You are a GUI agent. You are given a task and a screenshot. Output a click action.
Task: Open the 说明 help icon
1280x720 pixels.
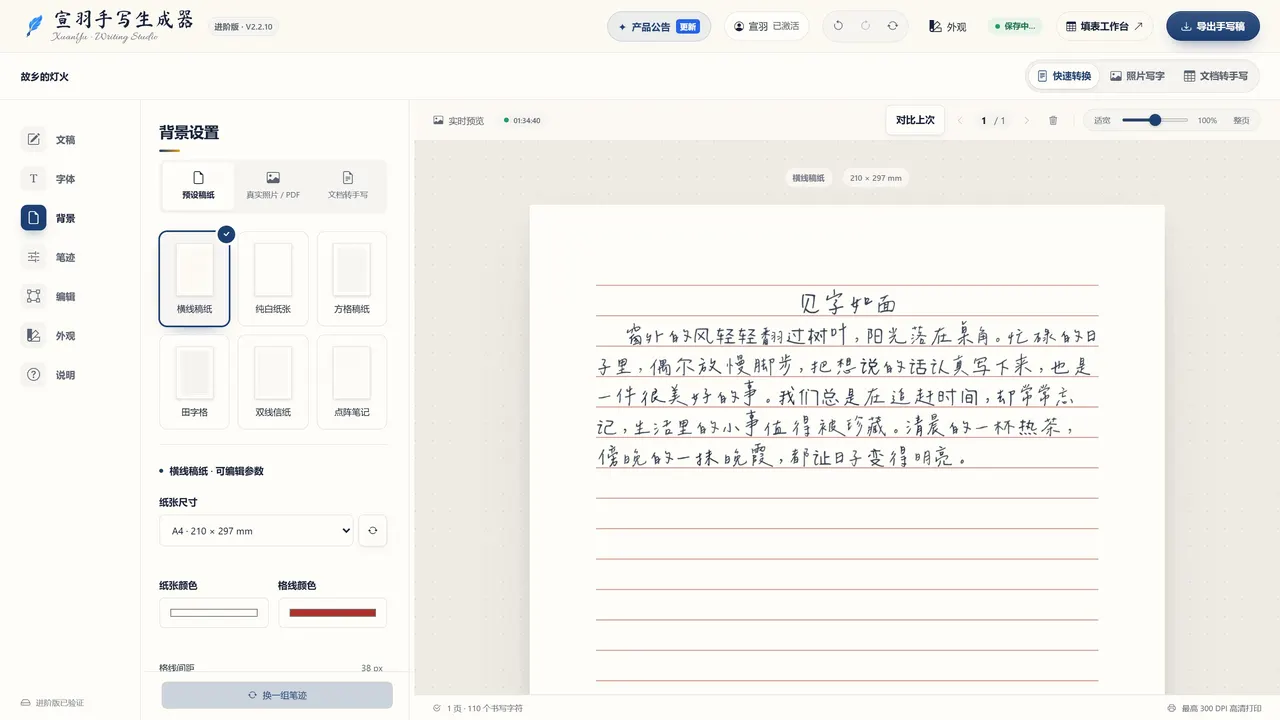(33, 375)
